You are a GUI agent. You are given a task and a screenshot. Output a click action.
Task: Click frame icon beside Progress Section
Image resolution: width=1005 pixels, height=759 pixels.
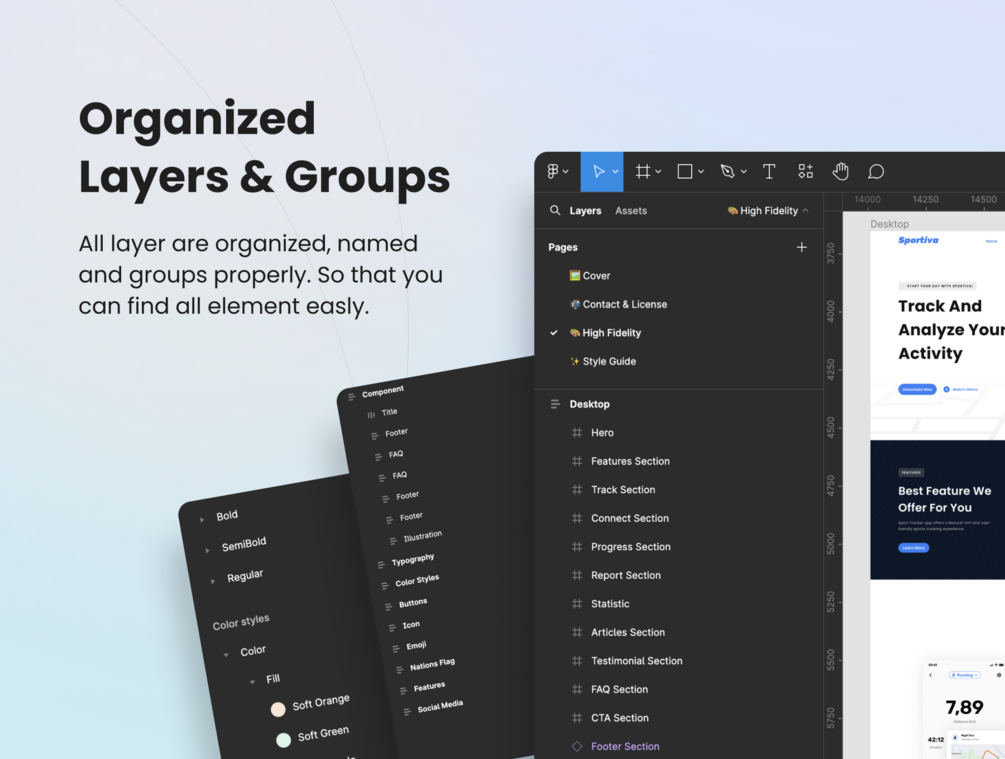coord(577,547)
